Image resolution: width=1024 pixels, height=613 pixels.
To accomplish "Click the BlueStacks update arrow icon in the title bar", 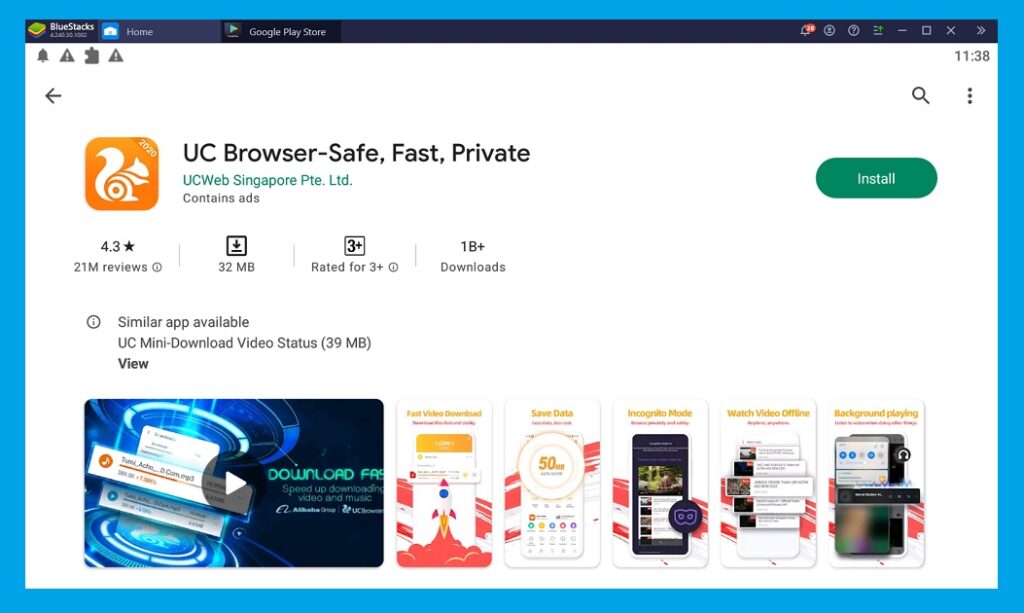I will [878, 30].
